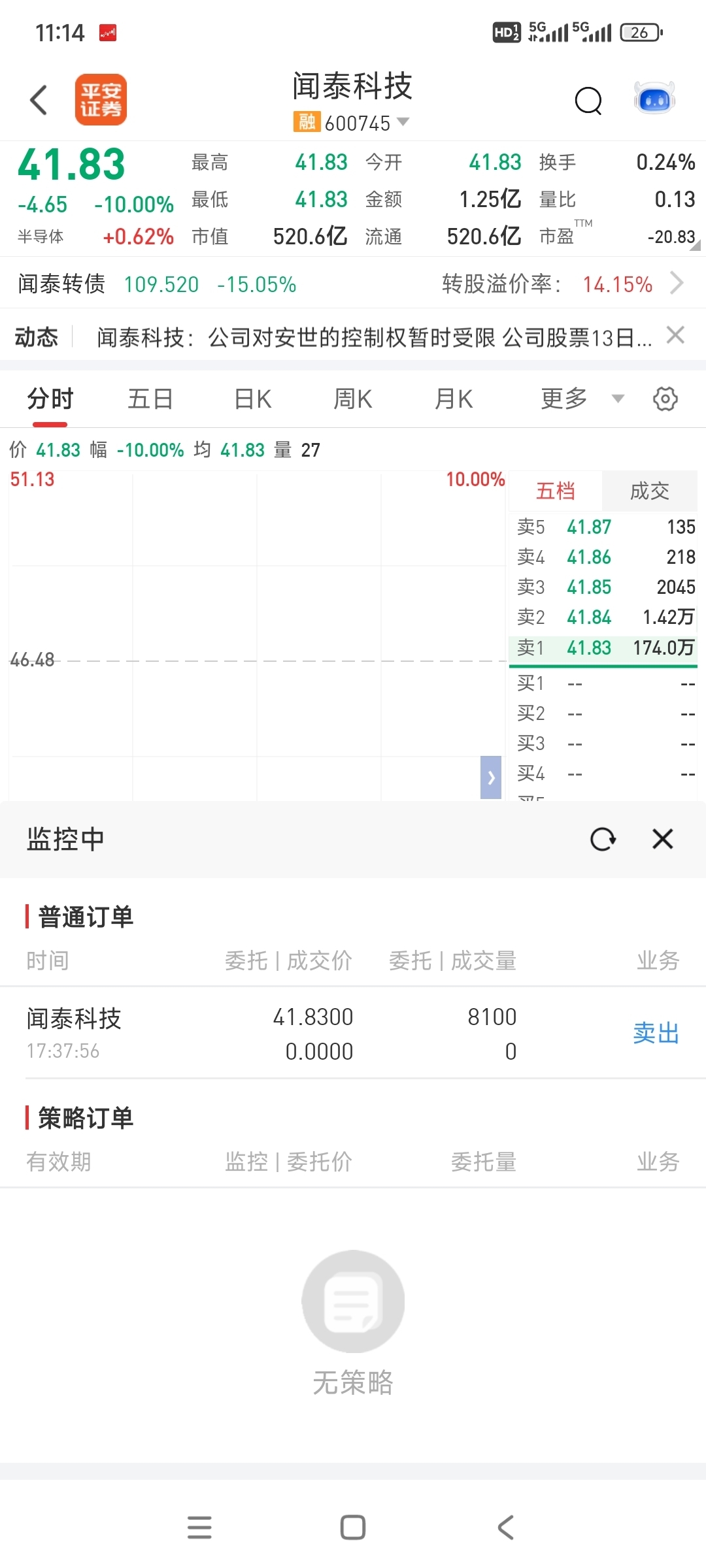The width and height of the screenshot is (706, 1568).
Task: Tap the 半导体 sector label
Action: [x=41, y=237]
